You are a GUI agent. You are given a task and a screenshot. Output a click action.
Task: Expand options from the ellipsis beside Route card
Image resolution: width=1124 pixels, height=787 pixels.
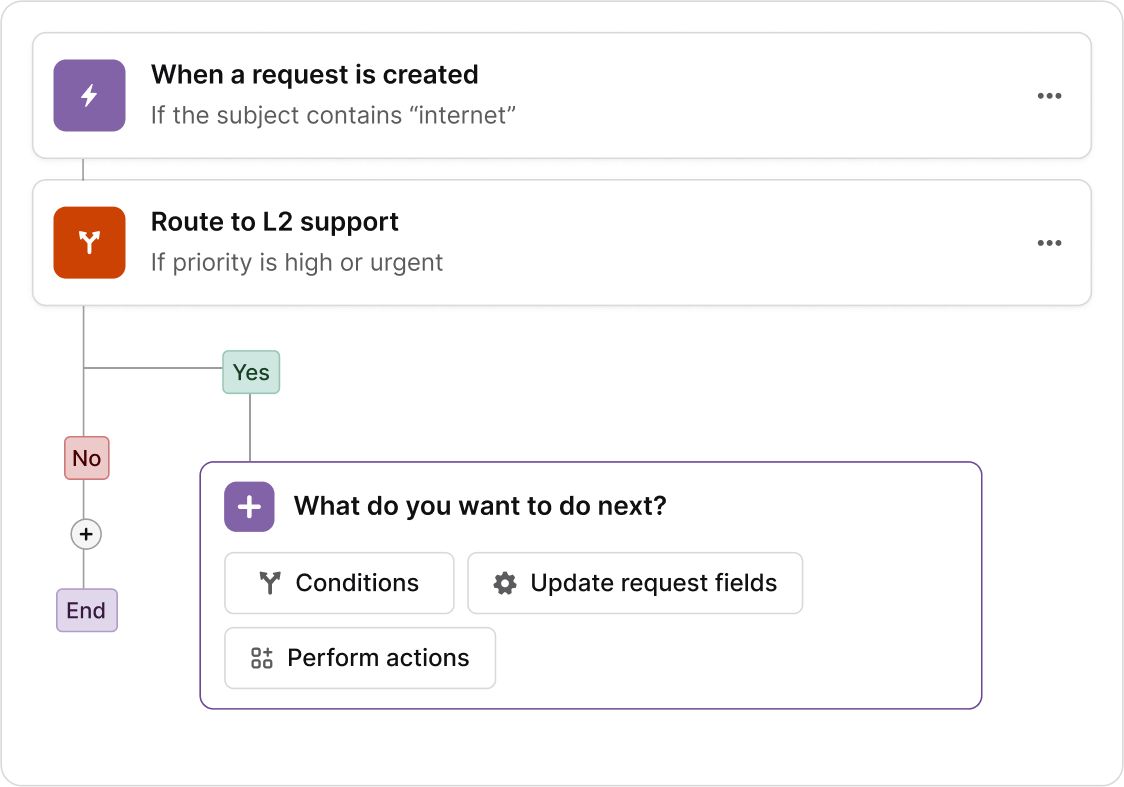(1049, 242)
